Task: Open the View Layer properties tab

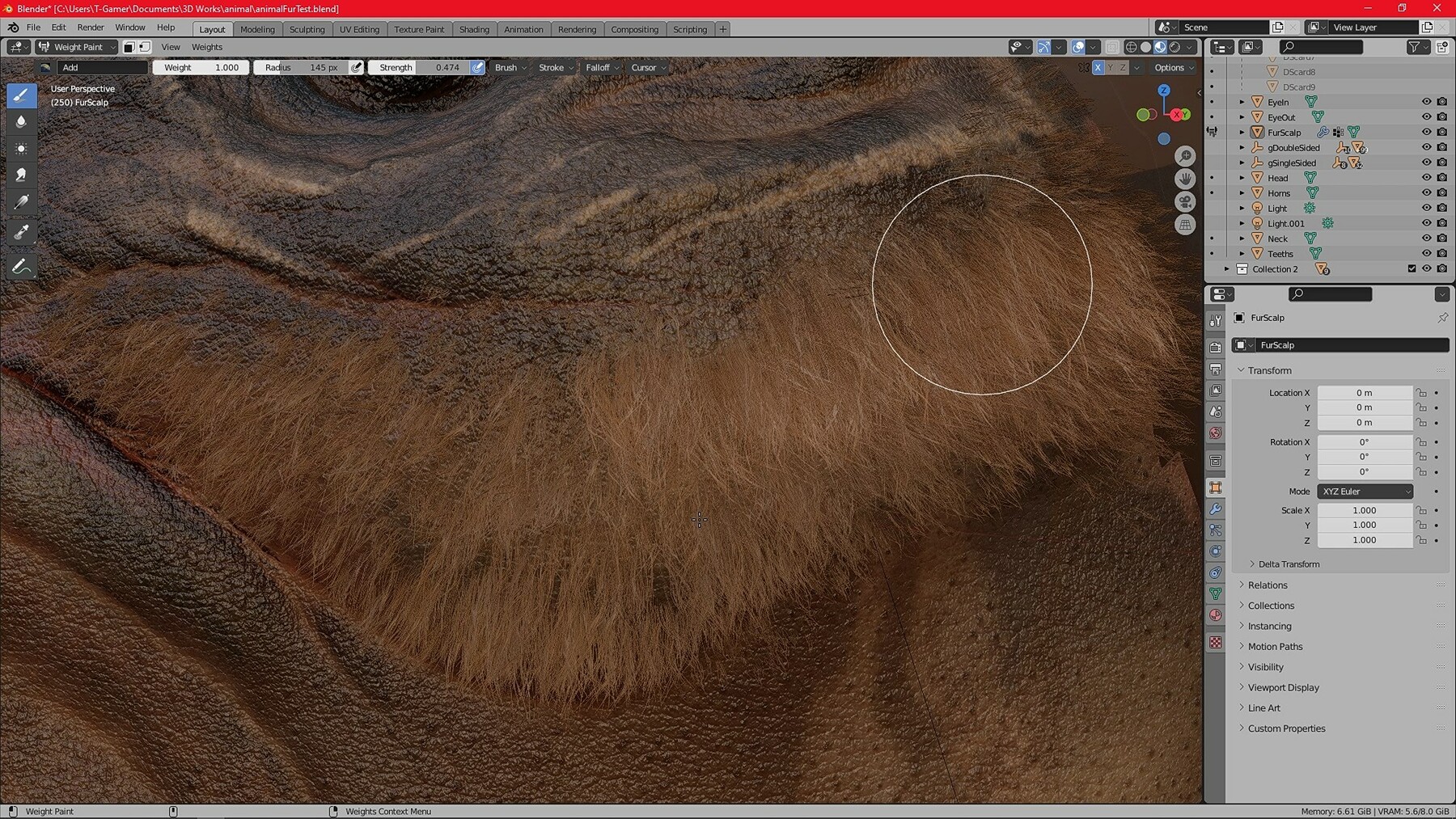Action: pos(1216,391)
